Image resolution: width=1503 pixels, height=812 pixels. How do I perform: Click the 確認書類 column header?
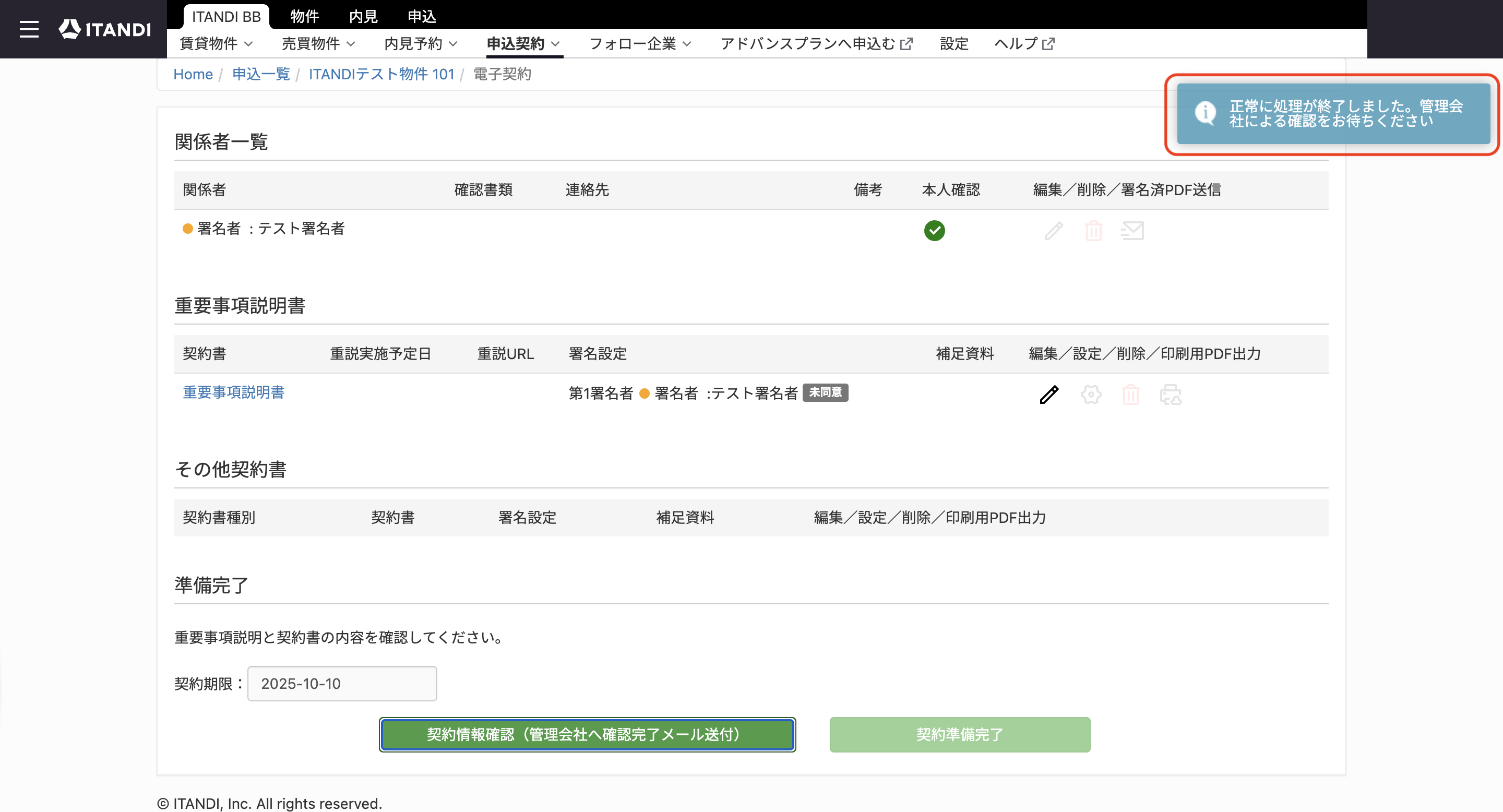tap(483, 190)
